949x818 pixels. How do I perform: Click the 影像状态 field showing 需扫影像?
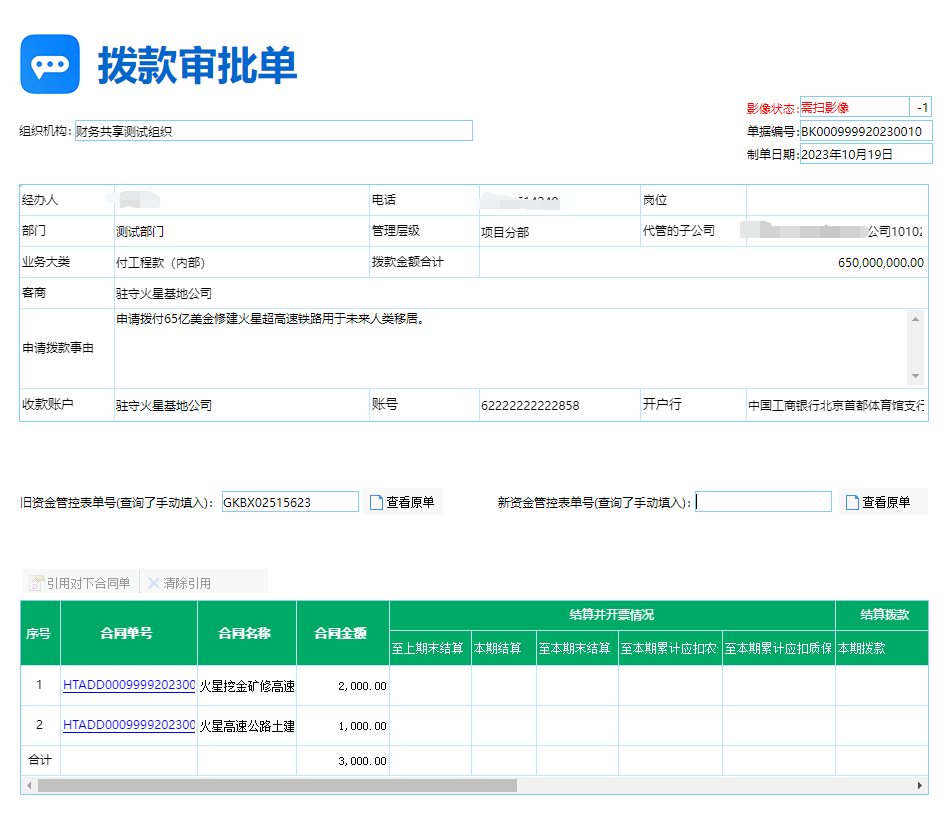(x=853, y=108)
